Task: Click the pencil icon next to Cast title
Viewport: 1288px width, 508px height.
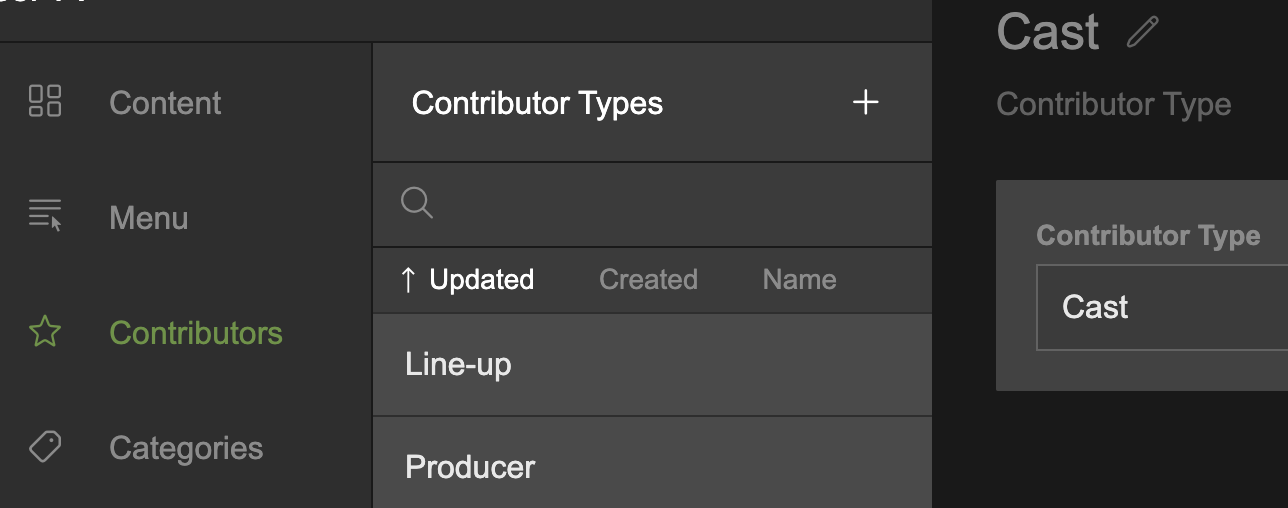Action: (1142, 33)
